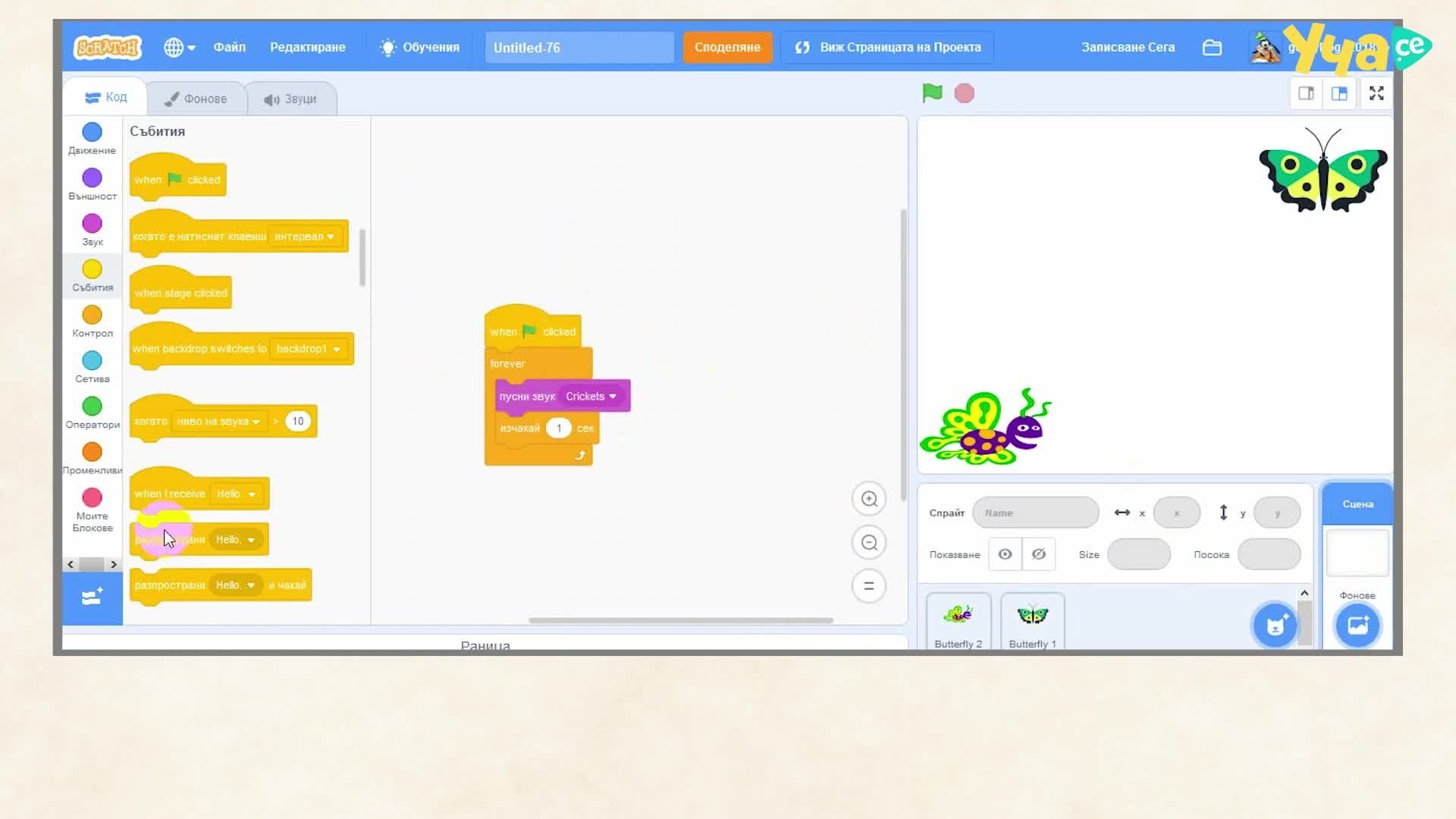Select the Сетива block category
Screen dimensions: 1456x819
[x=92, y=366]
